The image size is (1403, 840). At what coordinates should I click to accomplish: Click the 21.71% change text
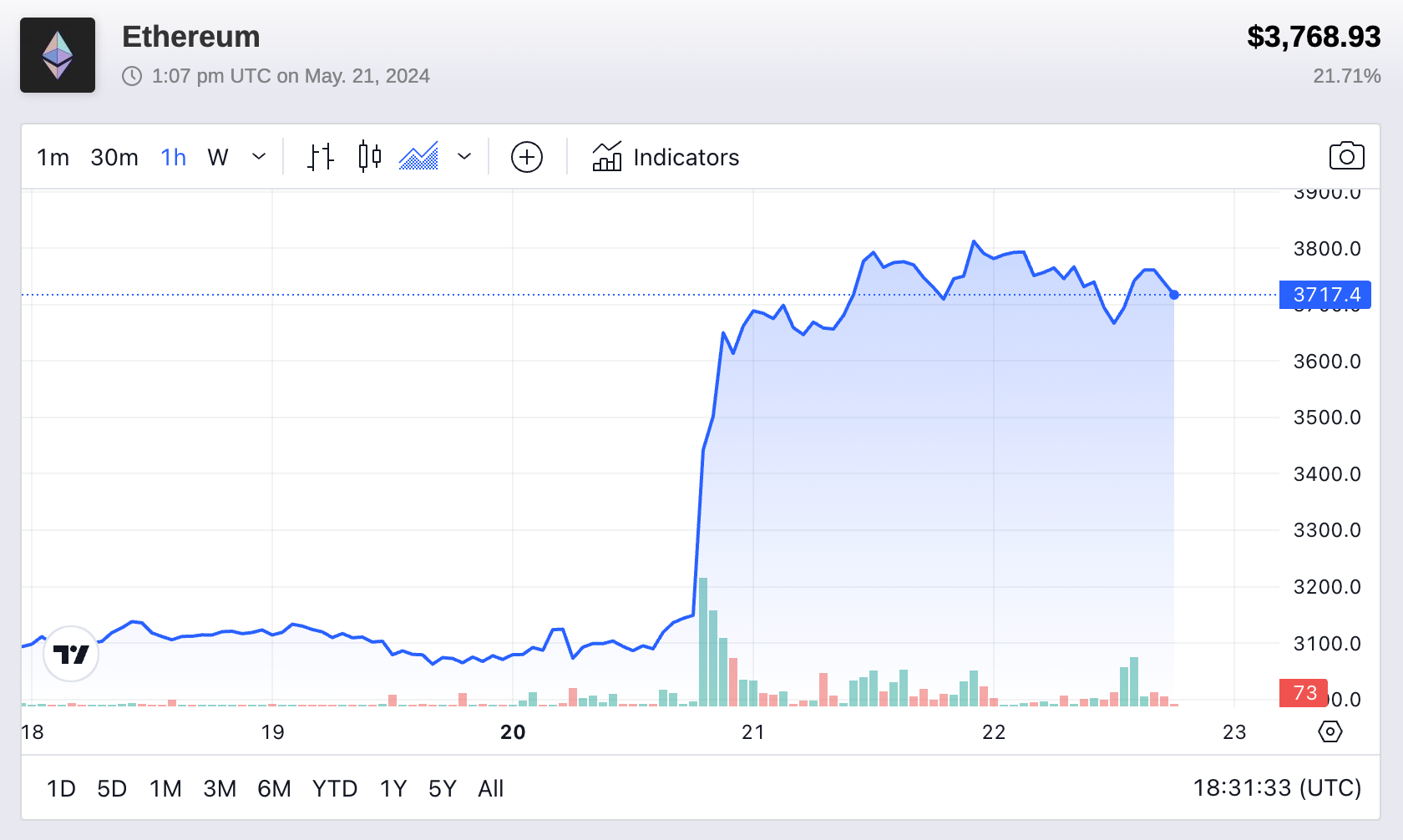[x=1347, y=76]
